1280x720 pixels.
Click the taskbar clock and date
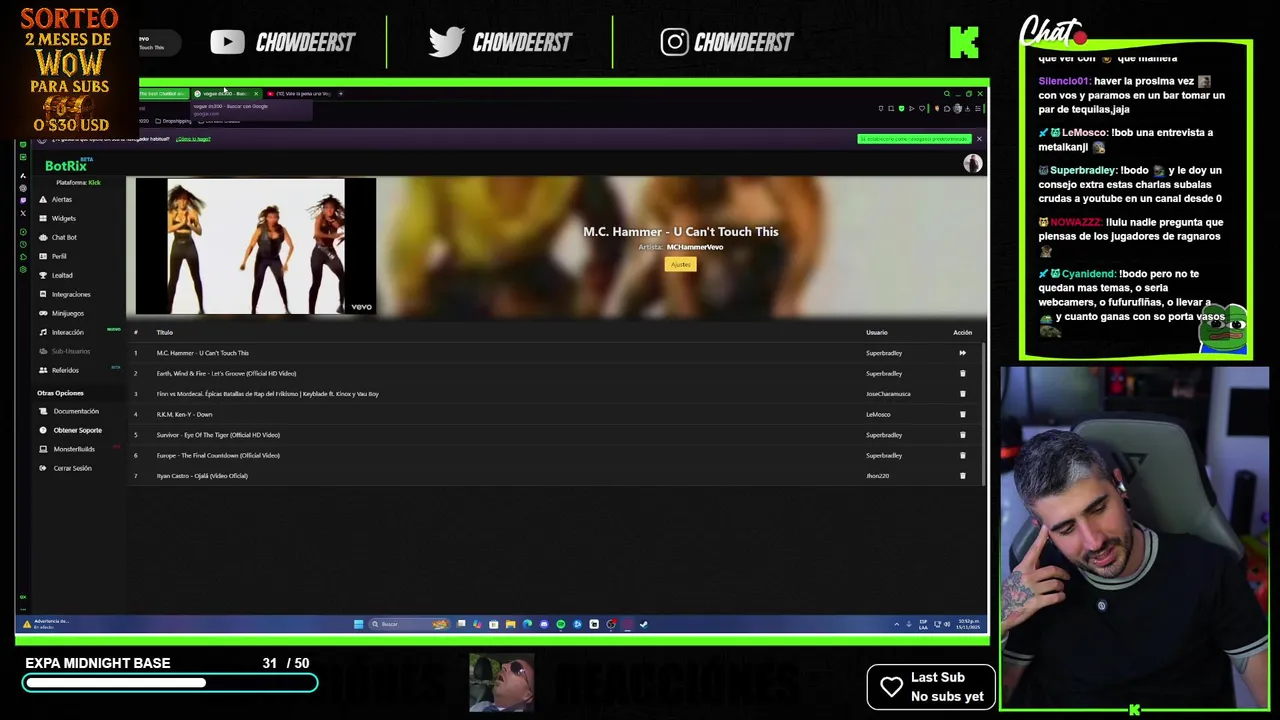968,624
